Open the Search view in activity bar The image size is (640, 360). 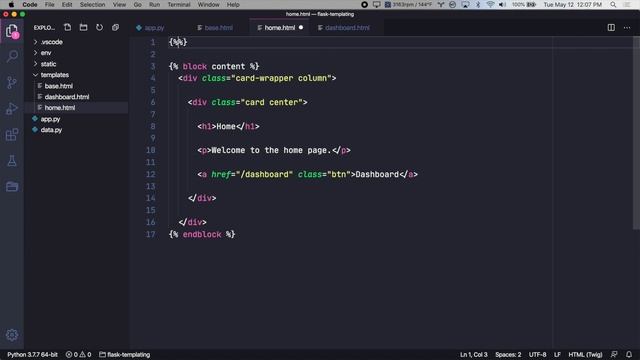12,56
